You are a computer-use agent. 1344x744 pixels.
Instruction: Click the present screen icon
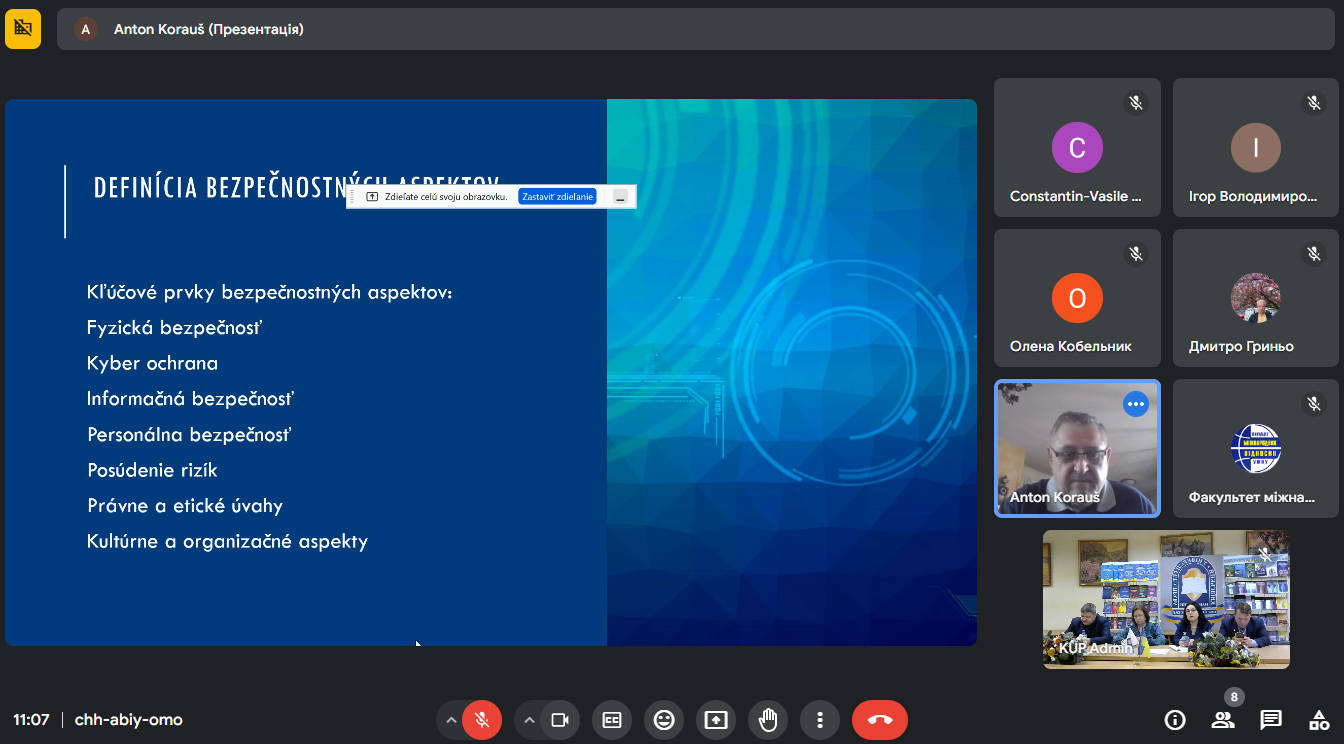[716, 720]
